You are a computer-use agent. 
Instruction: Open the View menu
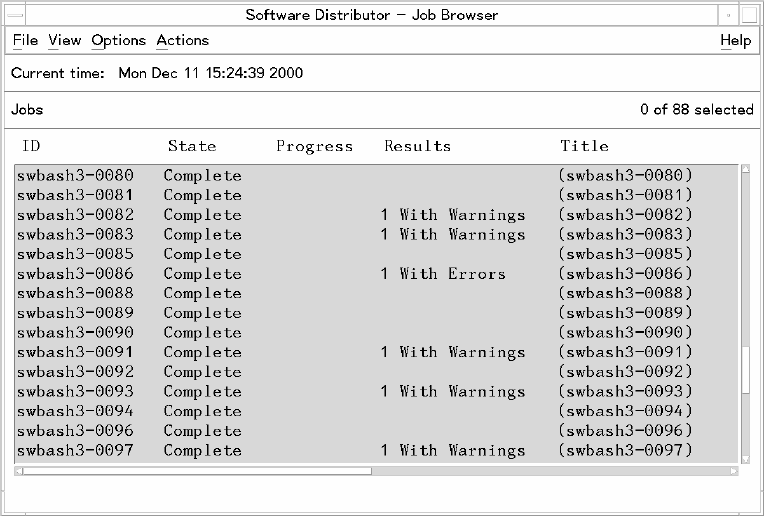coord(64,40)
